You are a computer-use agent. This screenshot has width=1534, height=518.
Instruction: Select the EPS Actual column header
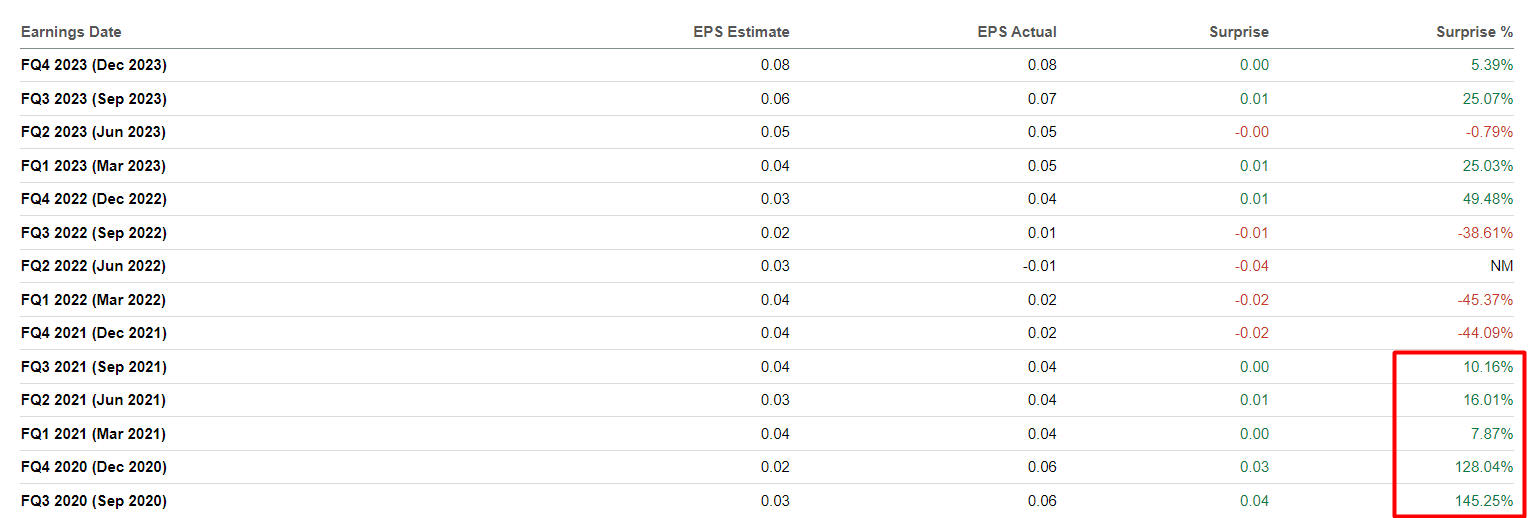pyautogui.click(x=1016, y=32)
